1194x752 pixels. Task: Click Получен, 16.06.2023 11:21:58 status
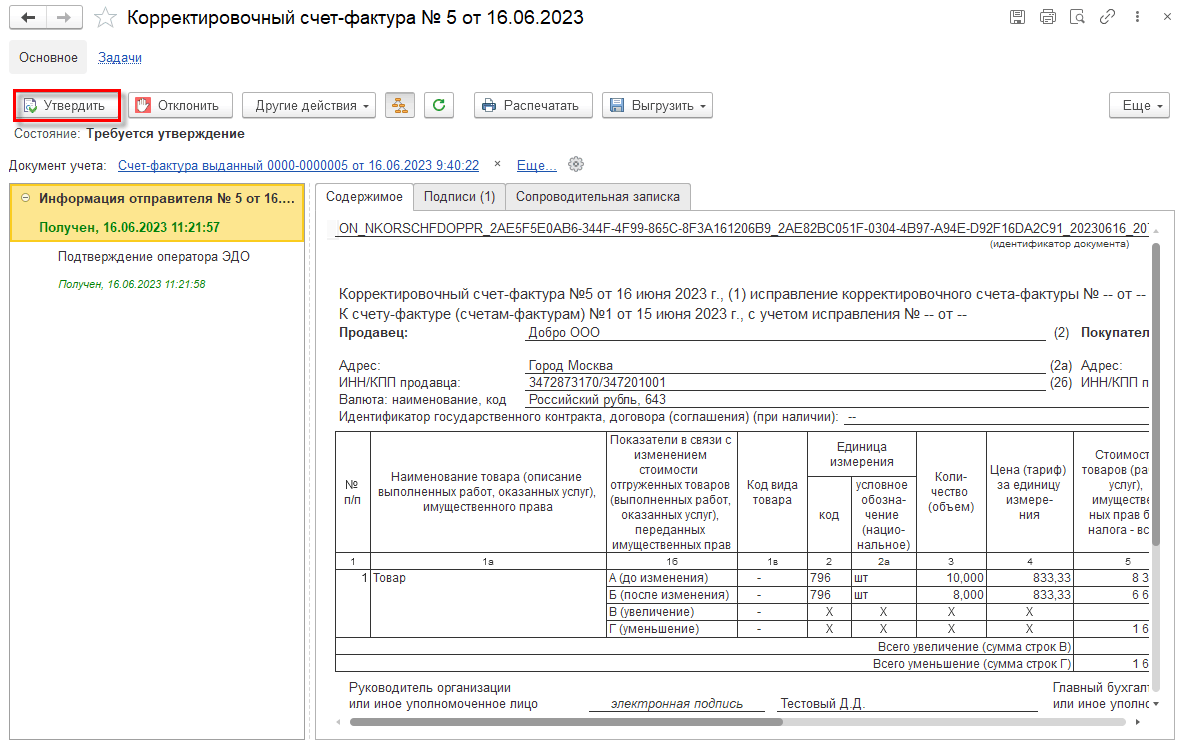(132, 284)
